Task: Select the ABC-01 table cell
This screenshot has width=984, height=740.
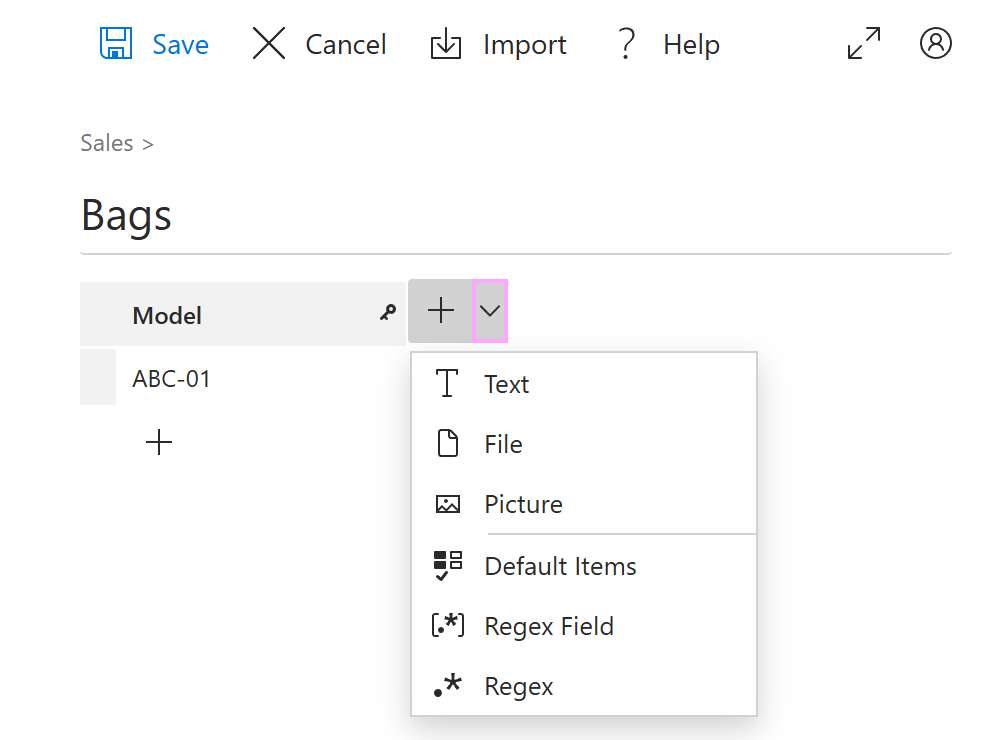Action: [x=171, y=378]
